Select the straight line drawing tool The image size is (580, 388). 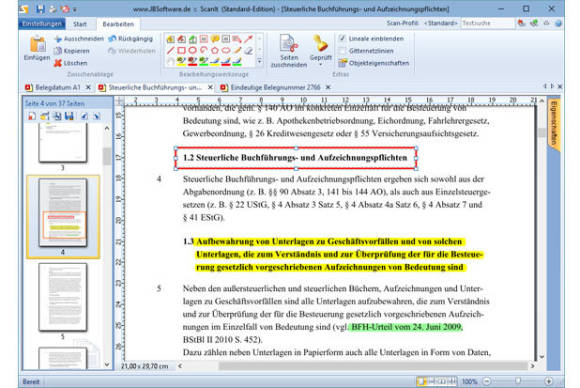coord(171,51)
